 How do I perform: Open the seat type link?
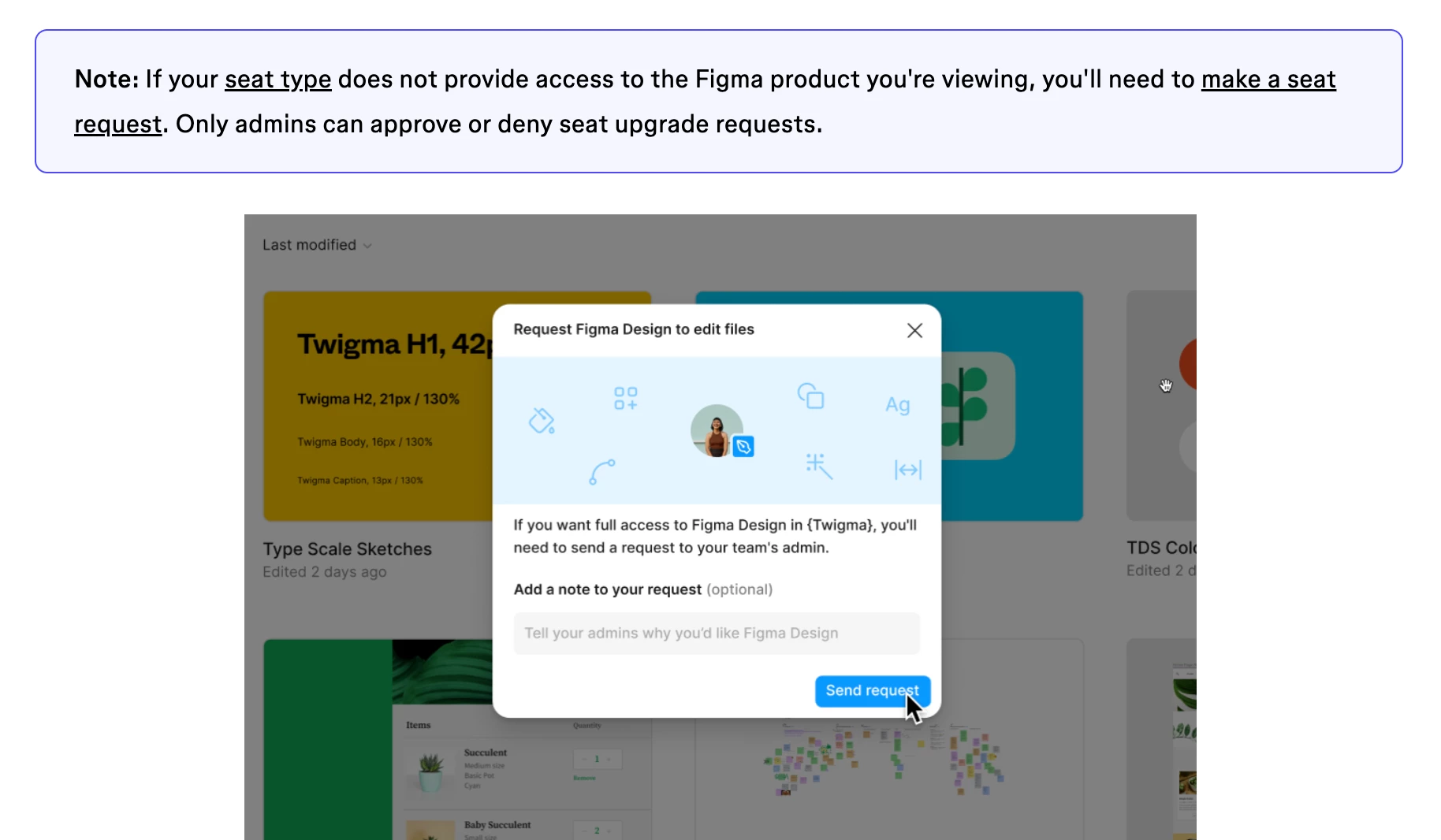pyautogui.click(x=277, y=80)
